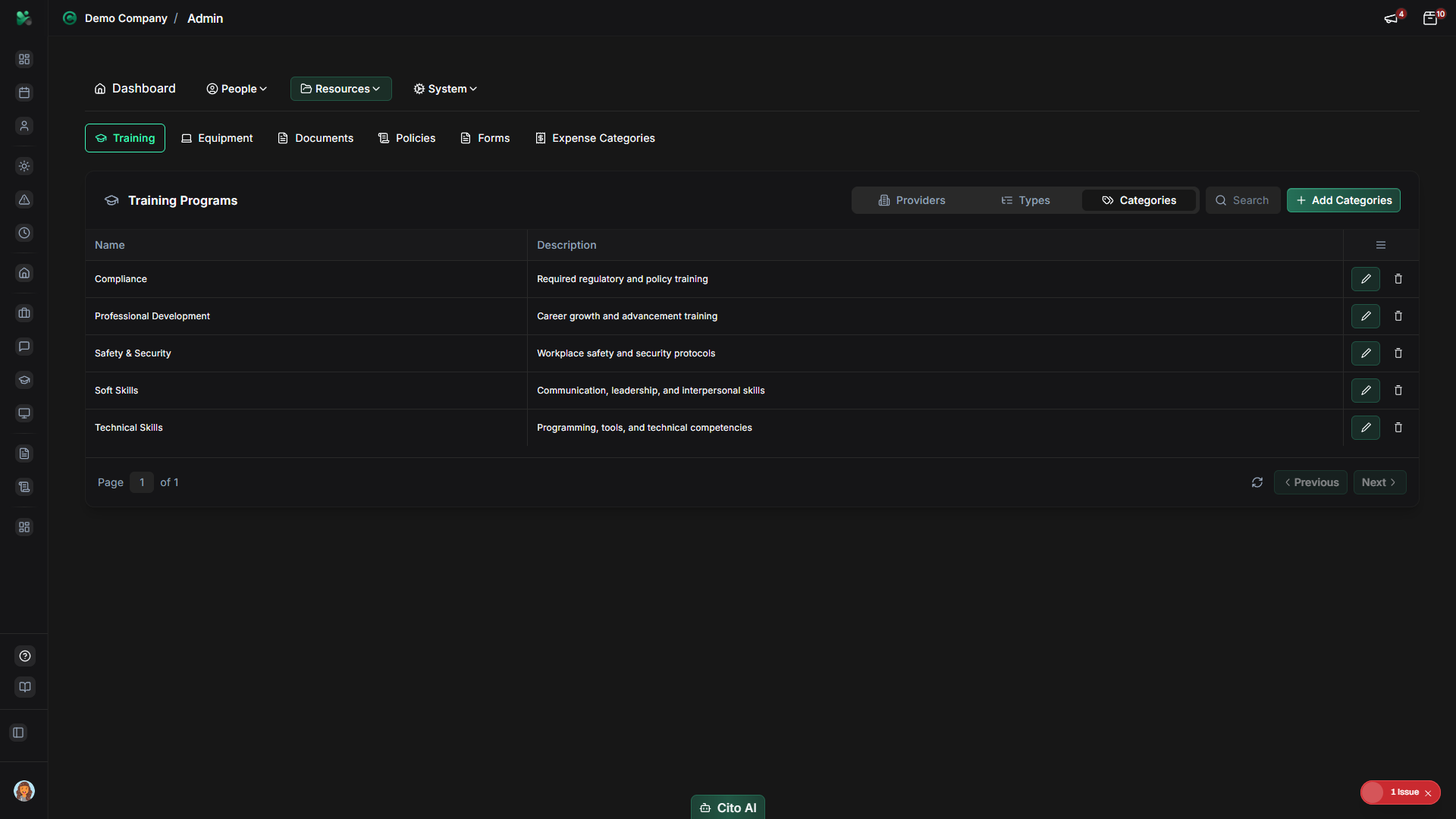Switch to the Equipment tab
The image size is (1456, 819).
point(217,138)
